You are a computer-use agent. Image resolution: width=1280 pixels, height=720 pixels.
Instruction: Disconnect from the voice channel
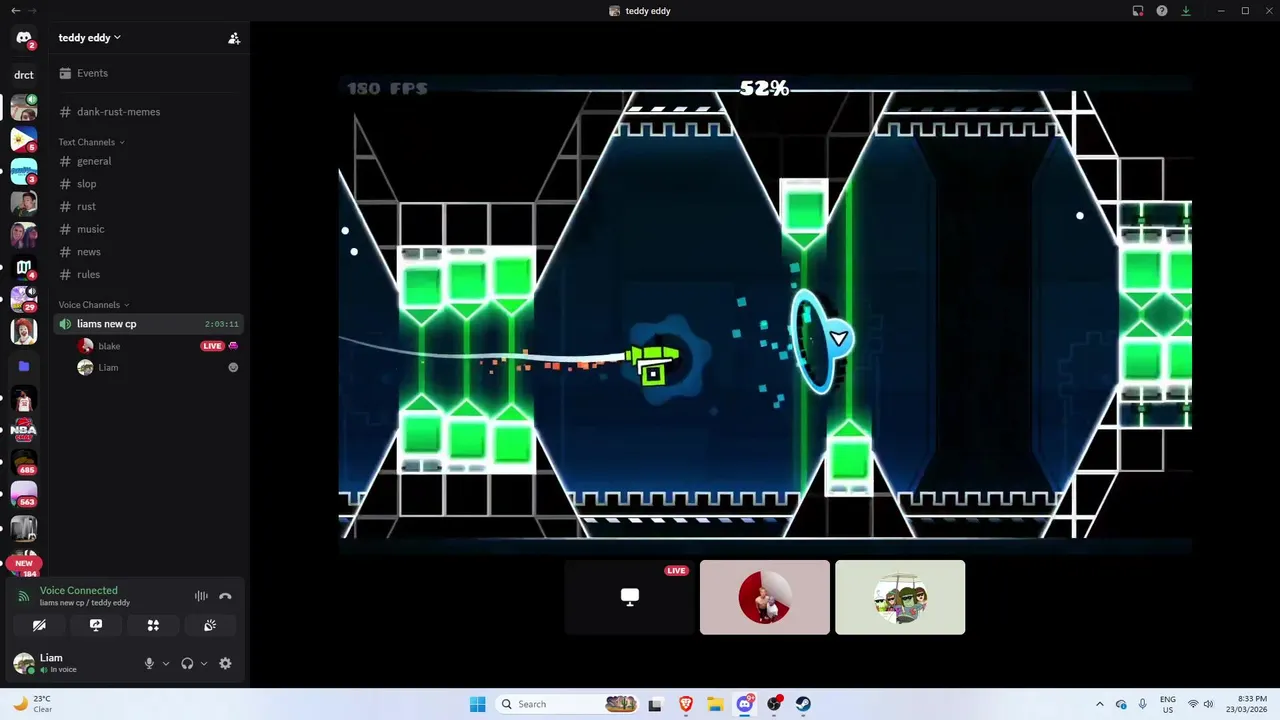[x=226, y=596]
